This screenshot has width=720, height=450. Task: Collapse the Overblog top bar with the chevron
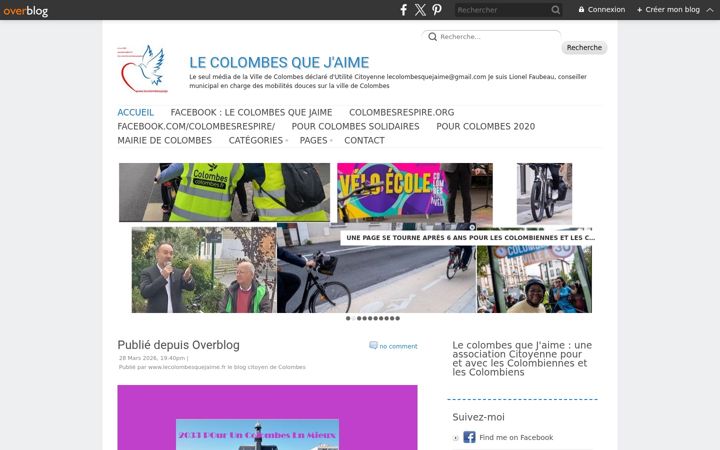710,10
